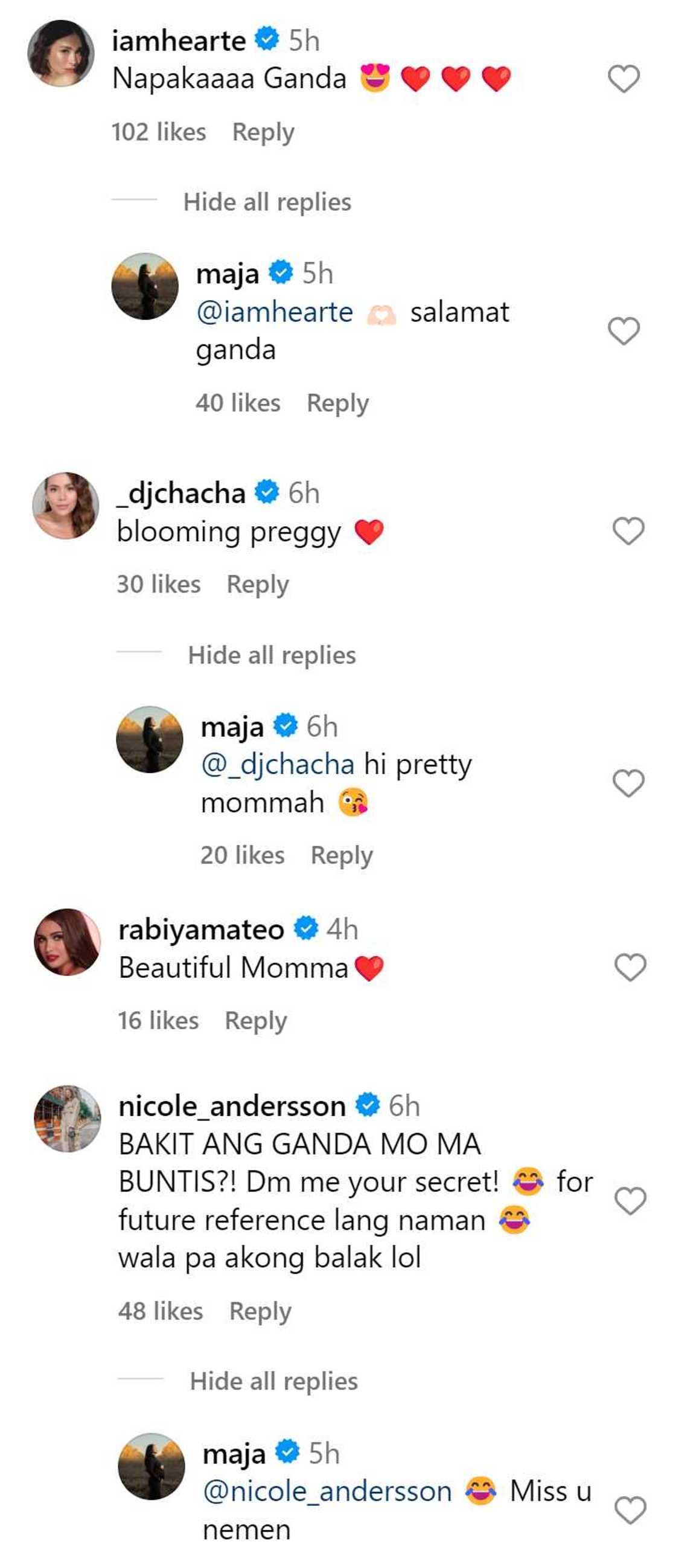This screenshot has width=676, height=1568.
Task: View the 102 likes on iamhearte's comment
Action: point(159,130)
